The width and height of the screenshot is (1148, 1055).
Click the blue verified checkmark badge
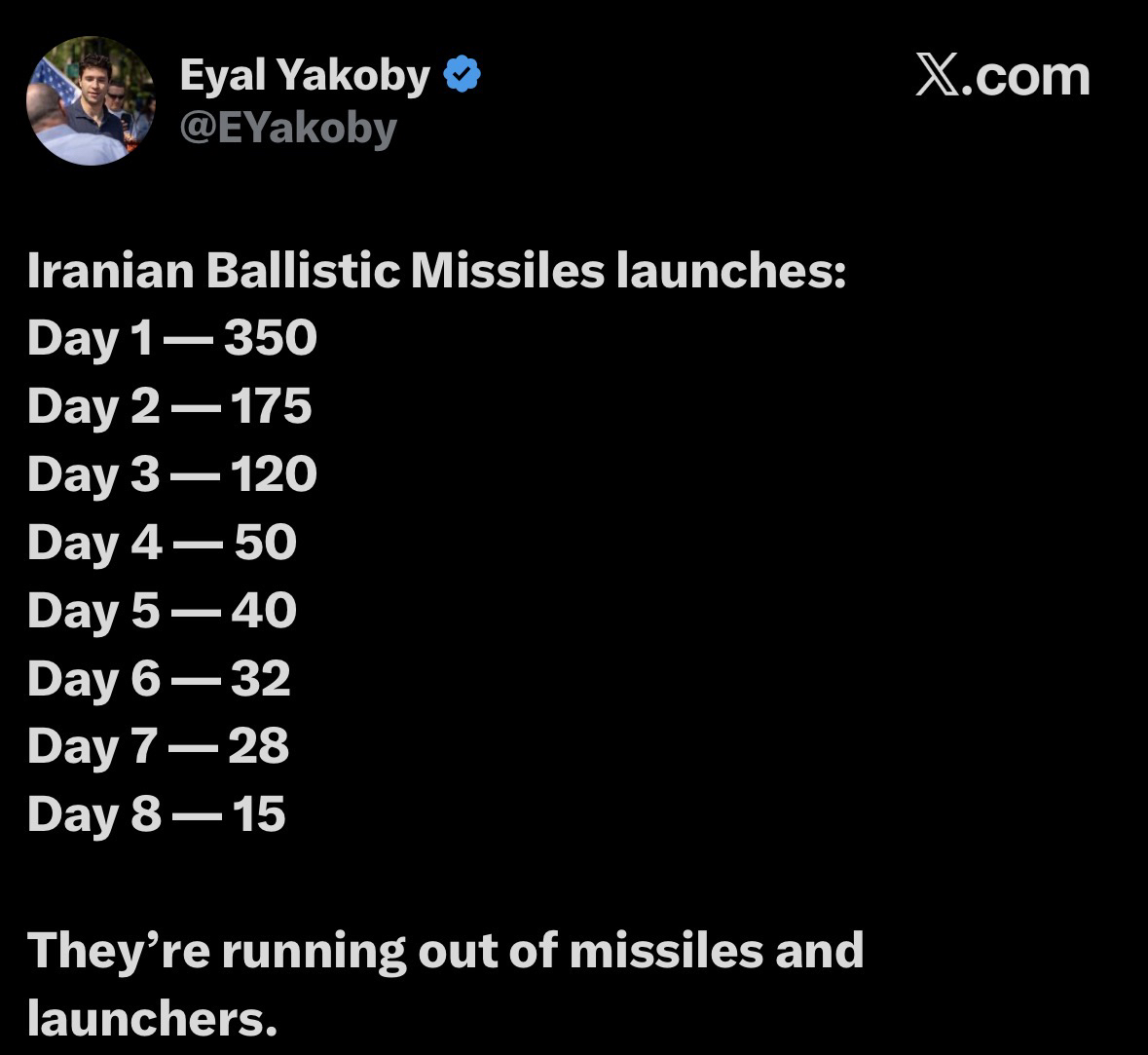pyautogui.click(x=463, y=75)
